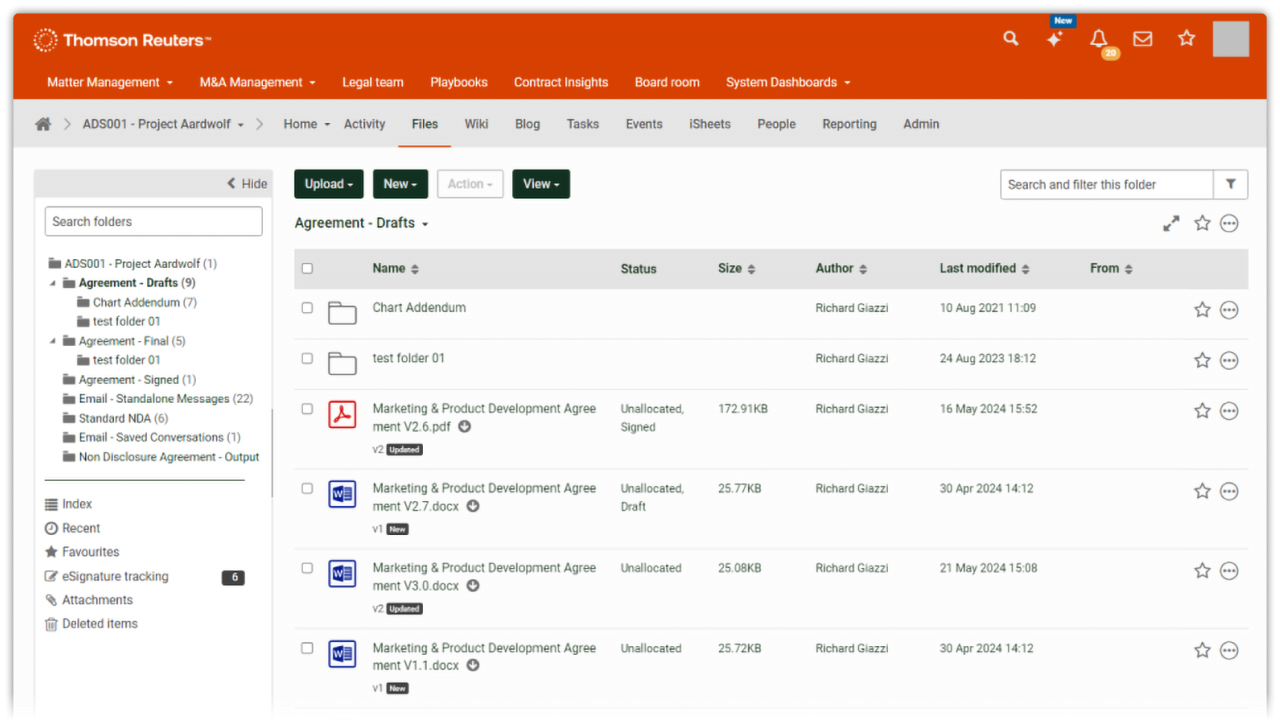Select all files with the header checkbox
The height and width of the screenshot is (720, 1280).
pyautogui.click(x=307, y=268)
